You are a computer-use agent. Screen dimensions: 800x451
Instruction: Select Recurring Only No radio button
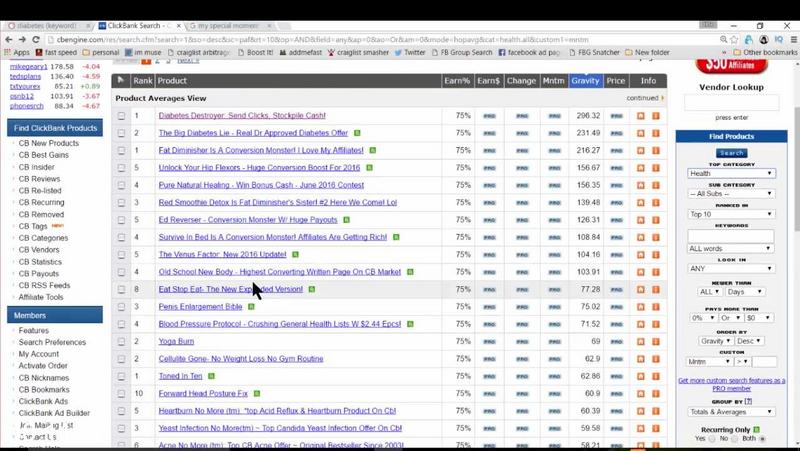pos(735,439)
